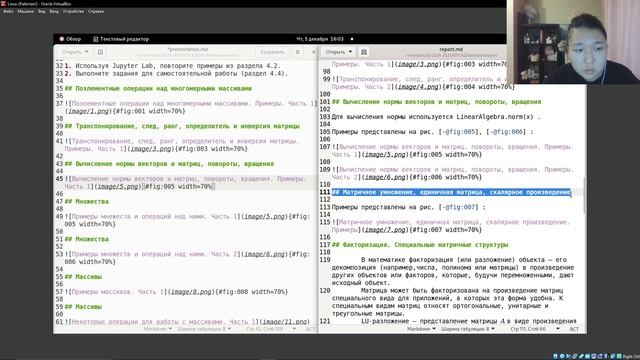The width and height of the screenshot is (640, 360).
Task: Click 'image/5.png' on line 45 in presentation.md
Action: 119,187
